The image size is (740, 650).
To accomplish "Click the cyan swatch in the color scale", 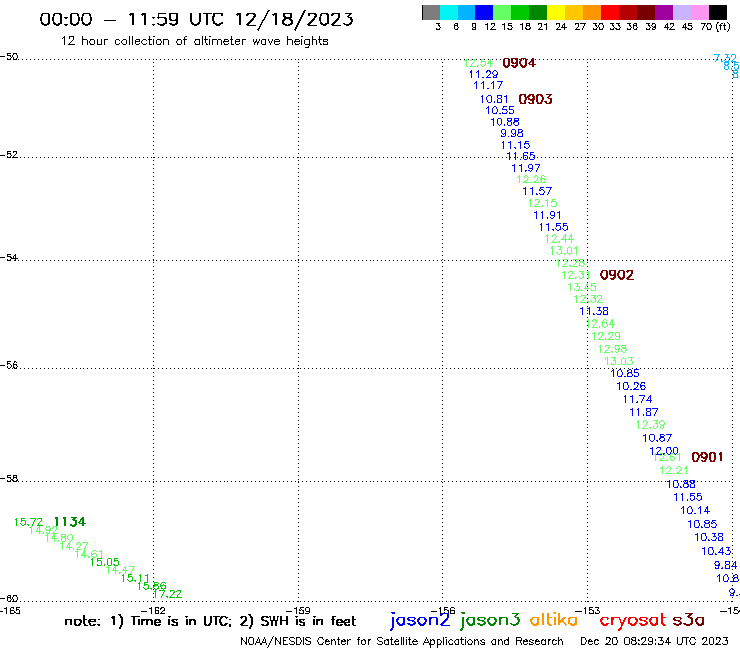I will 449,12.
